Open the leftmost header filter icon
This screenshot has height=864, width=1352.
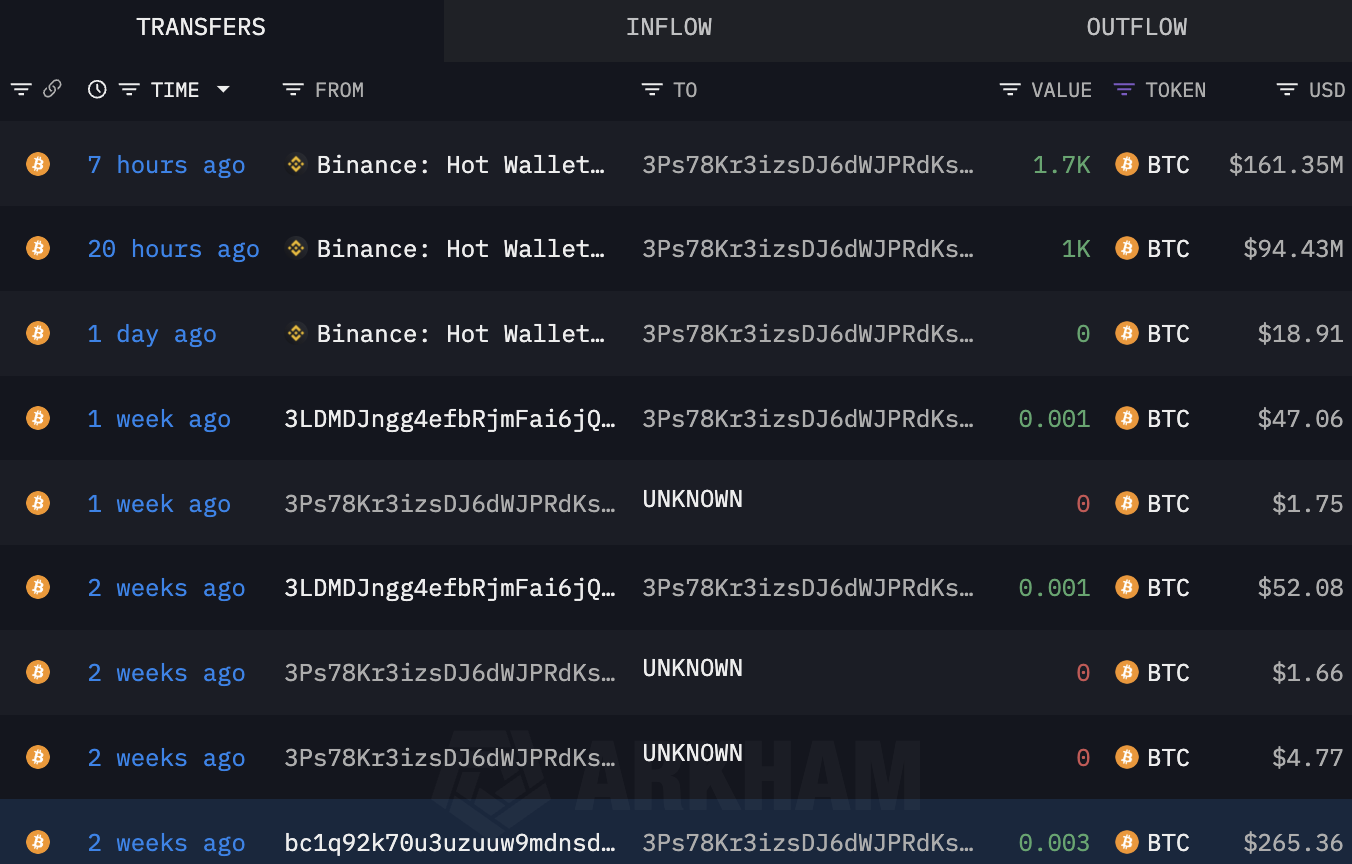coord(21,89)
